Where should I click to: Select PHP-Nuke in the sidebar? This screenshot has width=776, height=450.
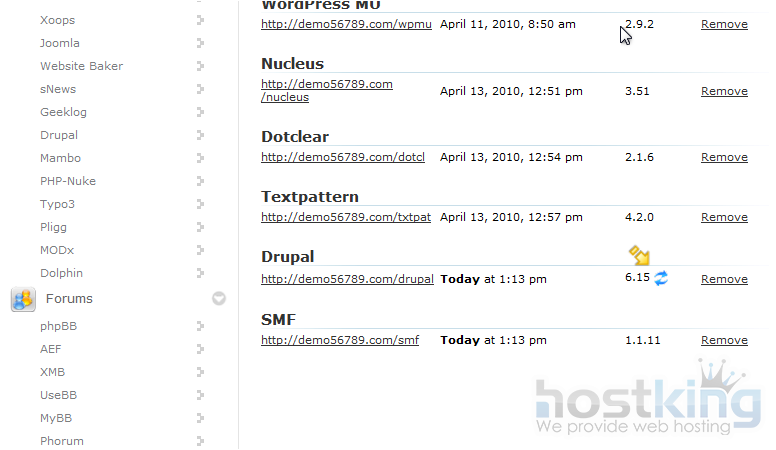68,181
